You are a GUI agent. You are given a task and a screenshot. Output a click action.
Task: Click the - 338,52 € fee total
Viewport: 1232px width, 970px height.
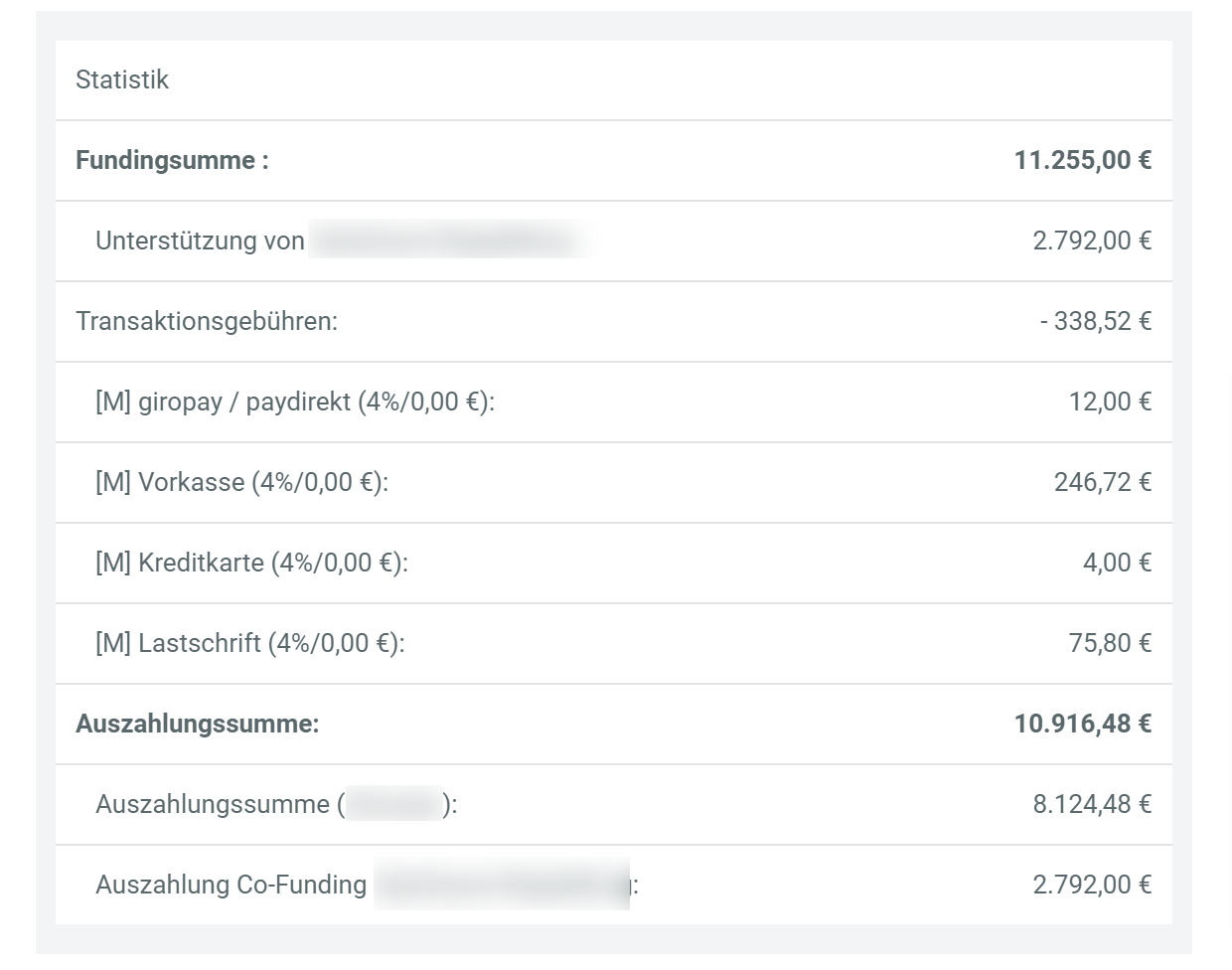pos(1095,321)
